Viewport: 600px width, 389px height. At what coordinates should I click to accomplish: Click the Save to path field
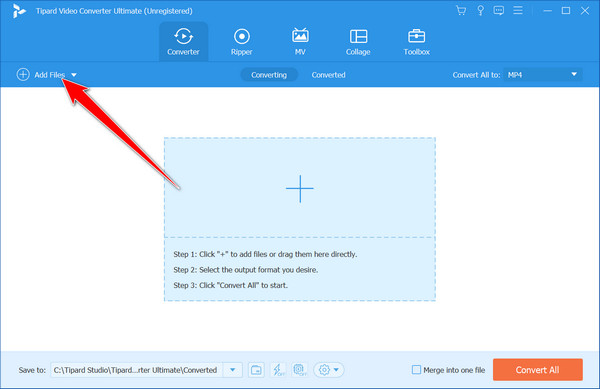tap(136, 370)
